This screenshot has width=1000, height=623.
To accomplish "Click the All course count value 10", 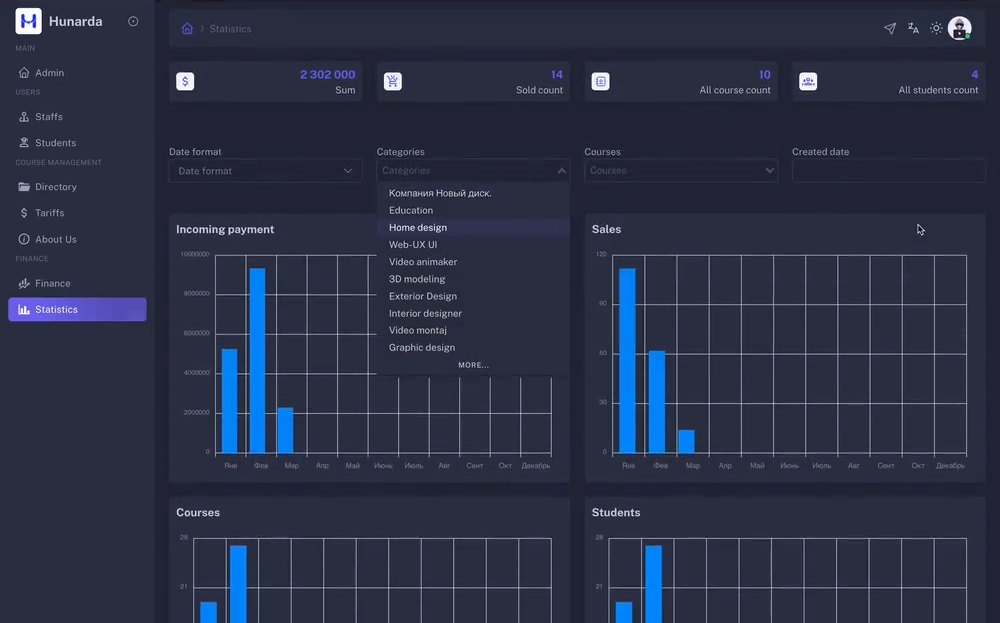I will click(x=765, y=75).
